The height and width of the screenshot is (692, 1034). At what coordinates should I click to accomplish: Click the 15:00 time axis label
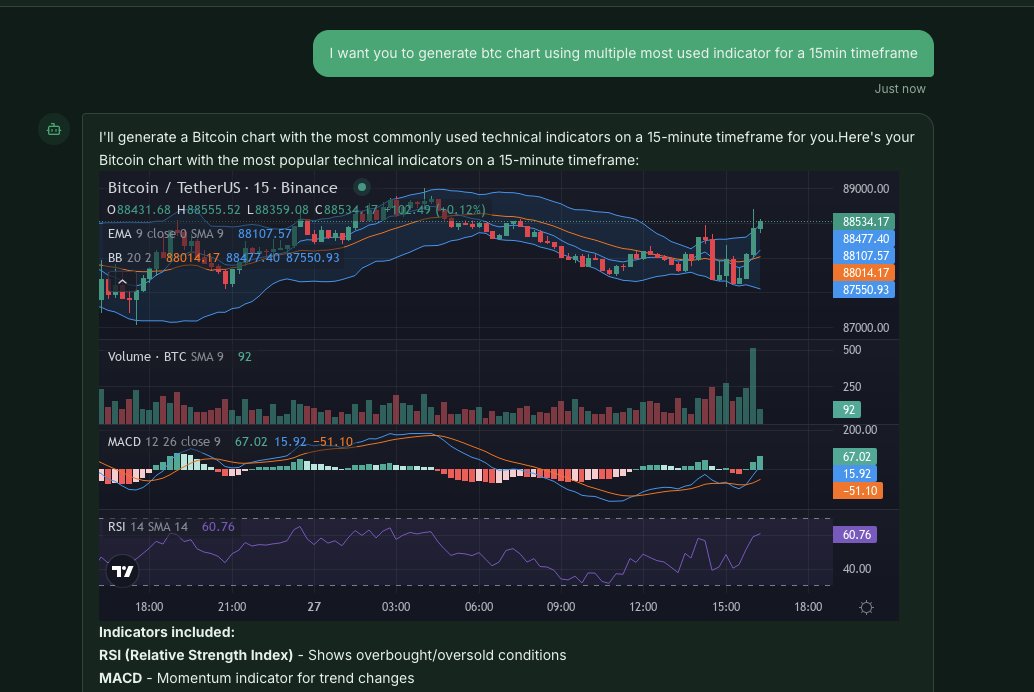[x=726, y=607]
